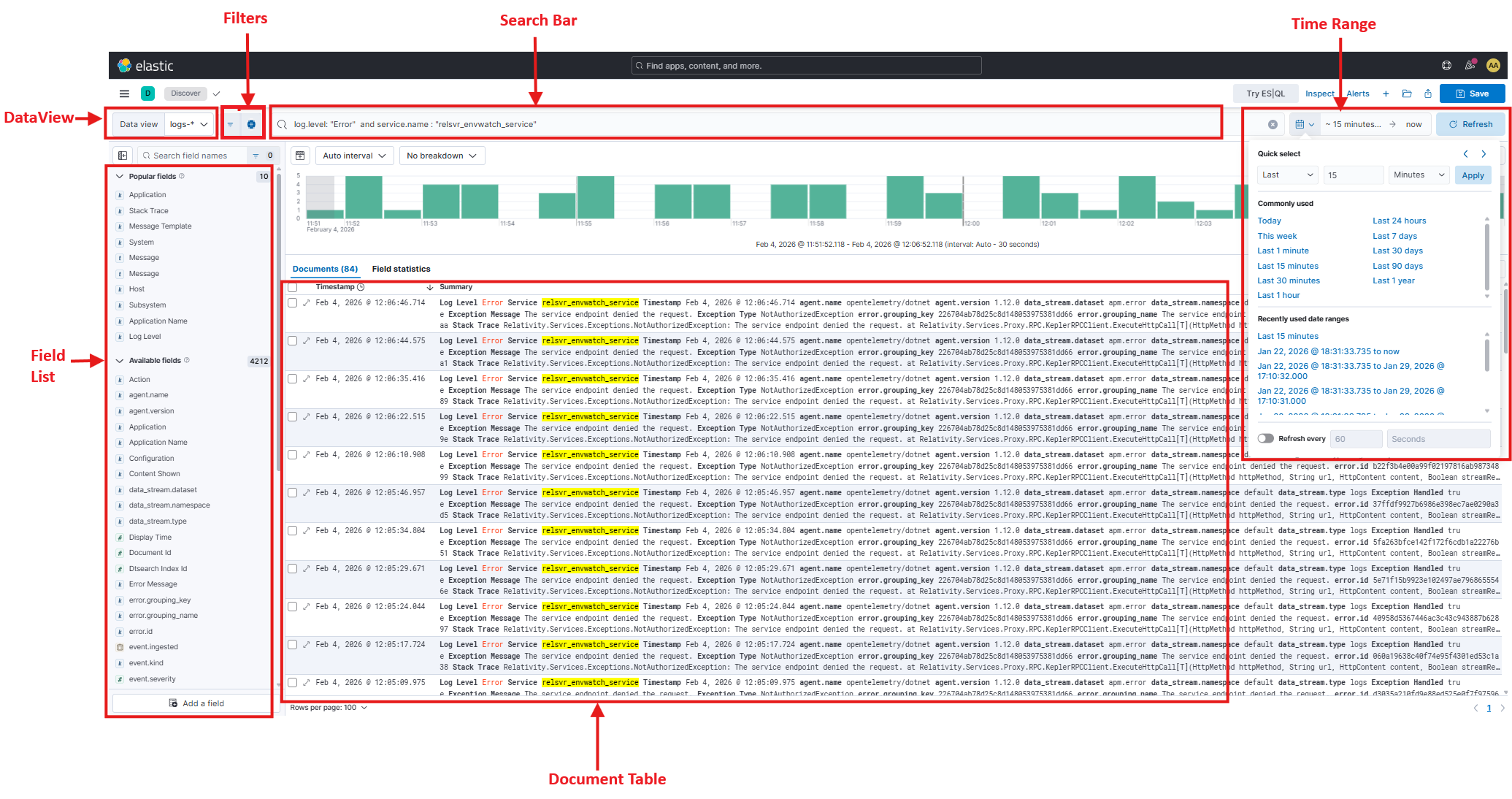Screen dimensions: 1512x799
Task: Select the checkbox on the first document row
Action: coord(292,302)
